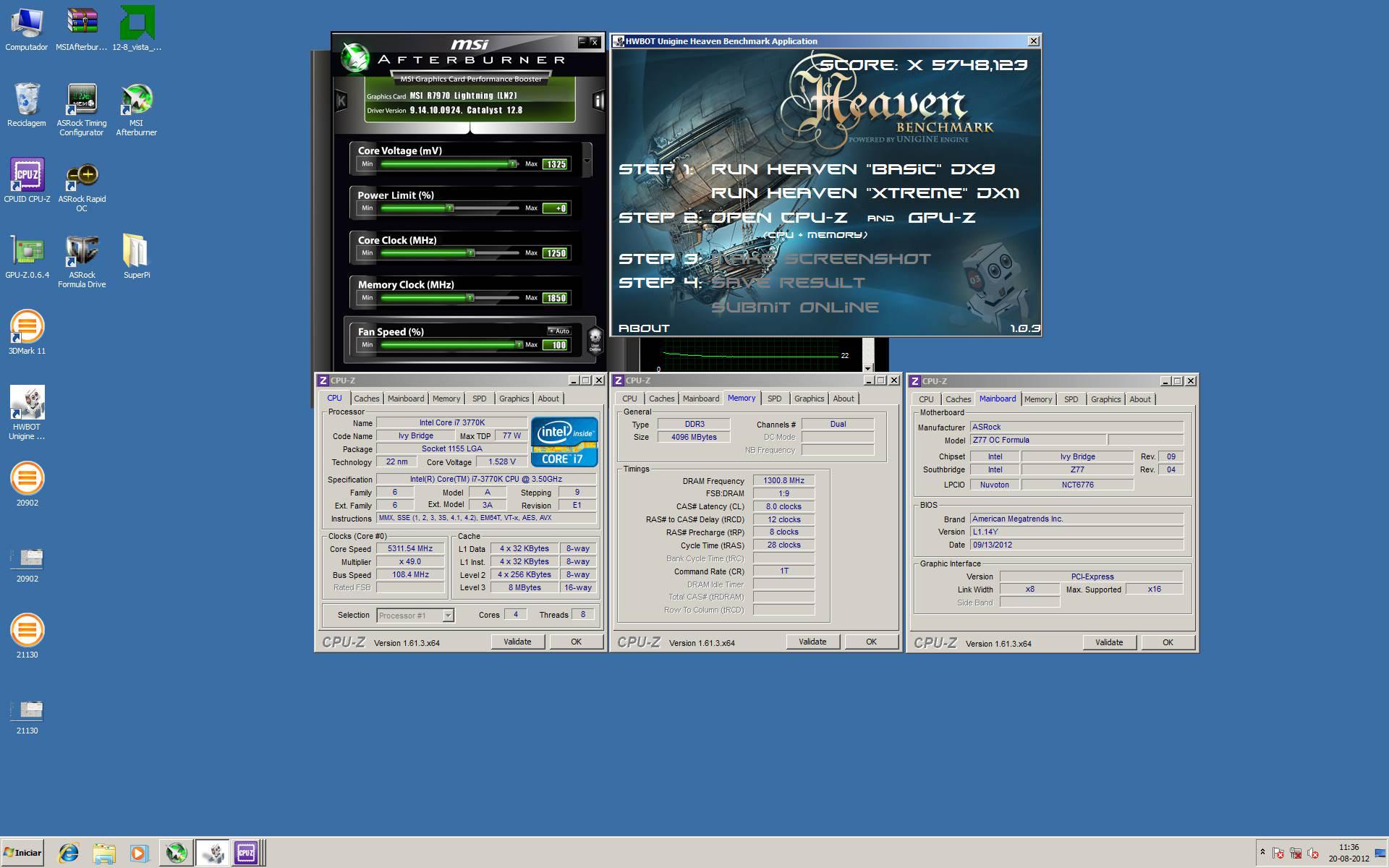Viewport: 1389px width, 868px height.
Task: Switch to CPU-Z in the taskbar
Action: (x=247, y=853)
